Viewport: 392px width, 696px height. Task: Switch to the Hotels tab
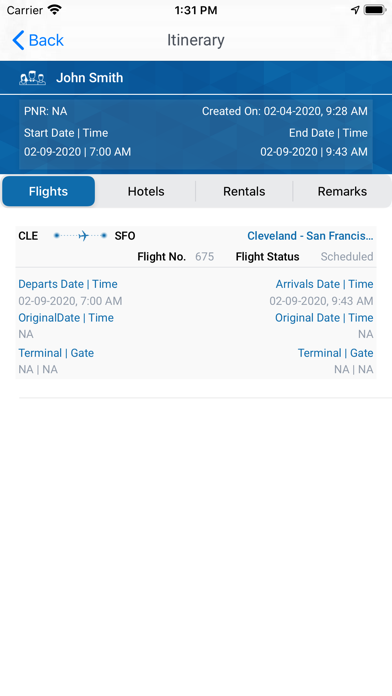tap(146, 191)
